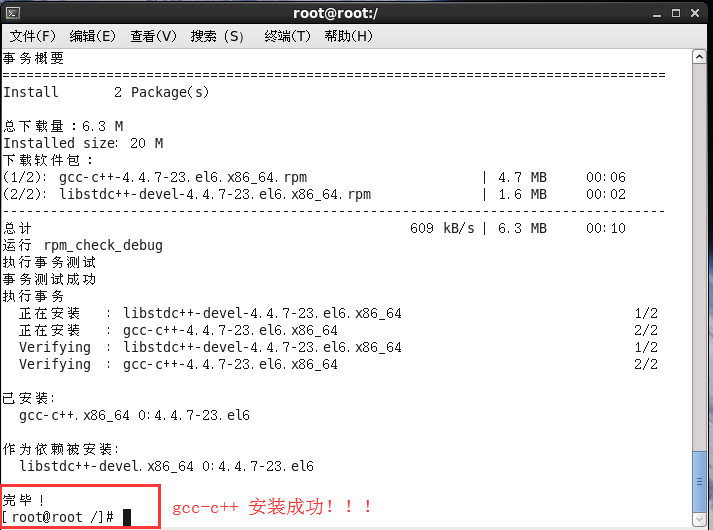Click the 00:06 download time
The width and height of the screenshot is (713, 530).
click(606, 177)
